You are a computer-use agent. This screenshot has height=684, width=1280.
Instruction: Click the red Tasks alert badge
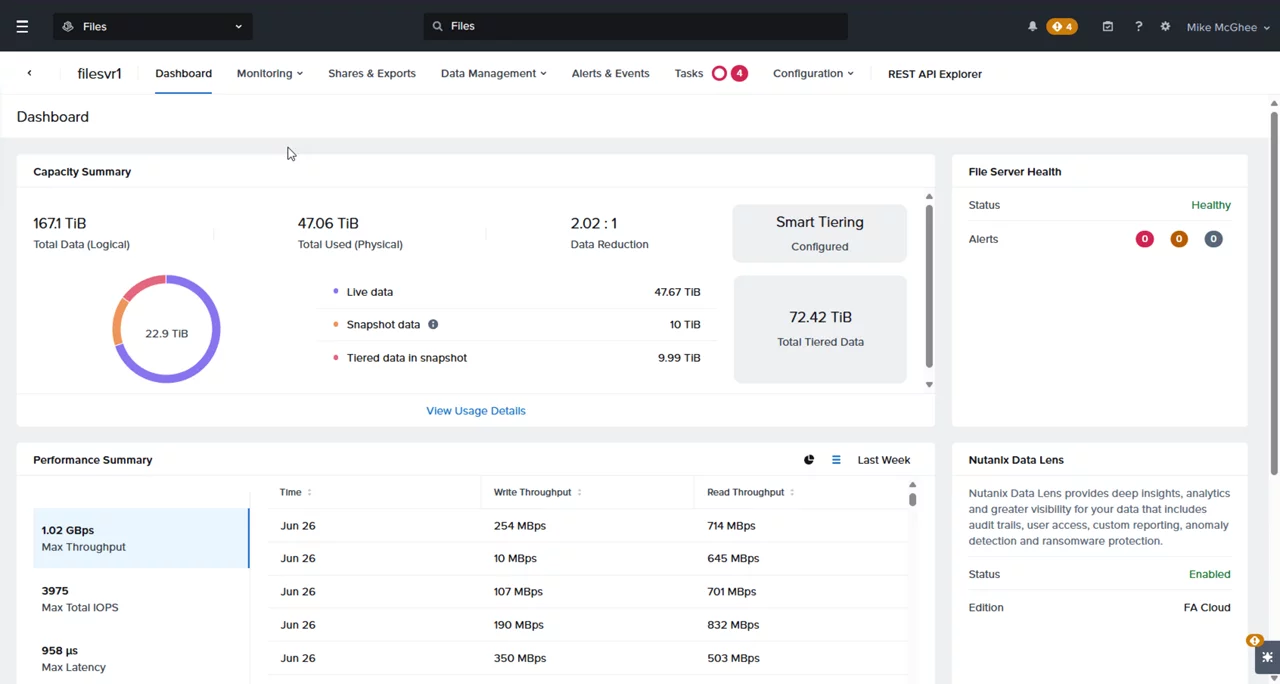point(738,72)
